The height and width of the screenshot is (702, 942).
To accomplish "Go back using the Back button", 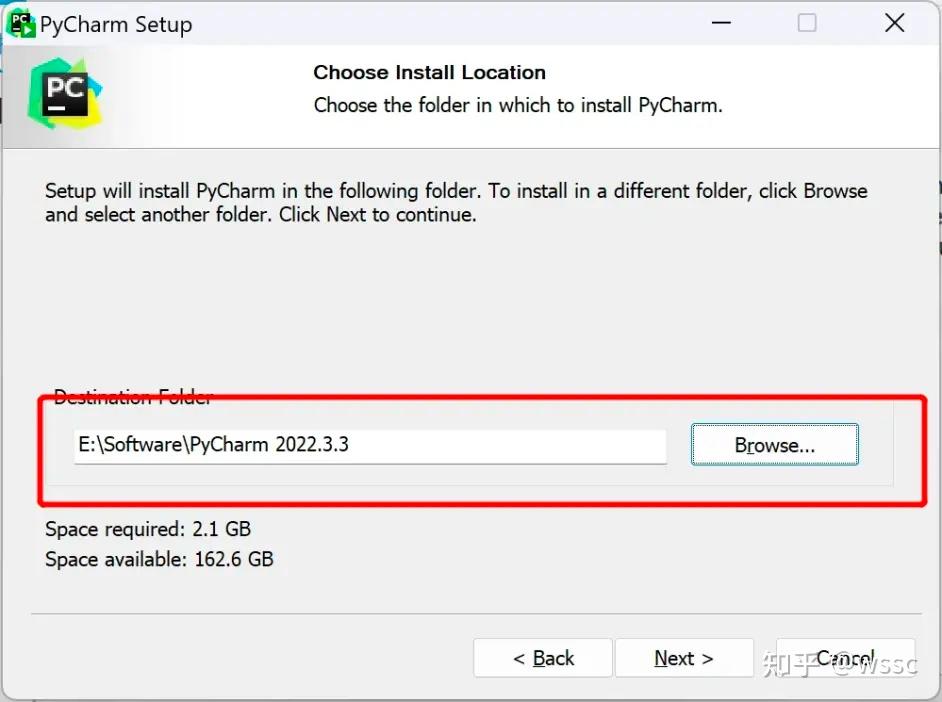I will [x=542, y=658].
